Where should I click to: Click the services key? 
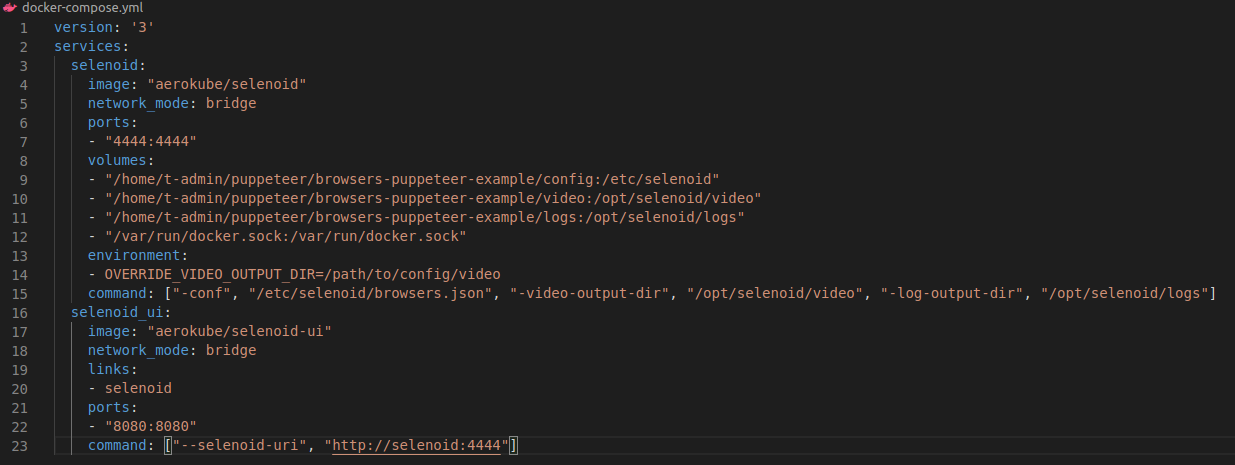[x=87, y=46]
